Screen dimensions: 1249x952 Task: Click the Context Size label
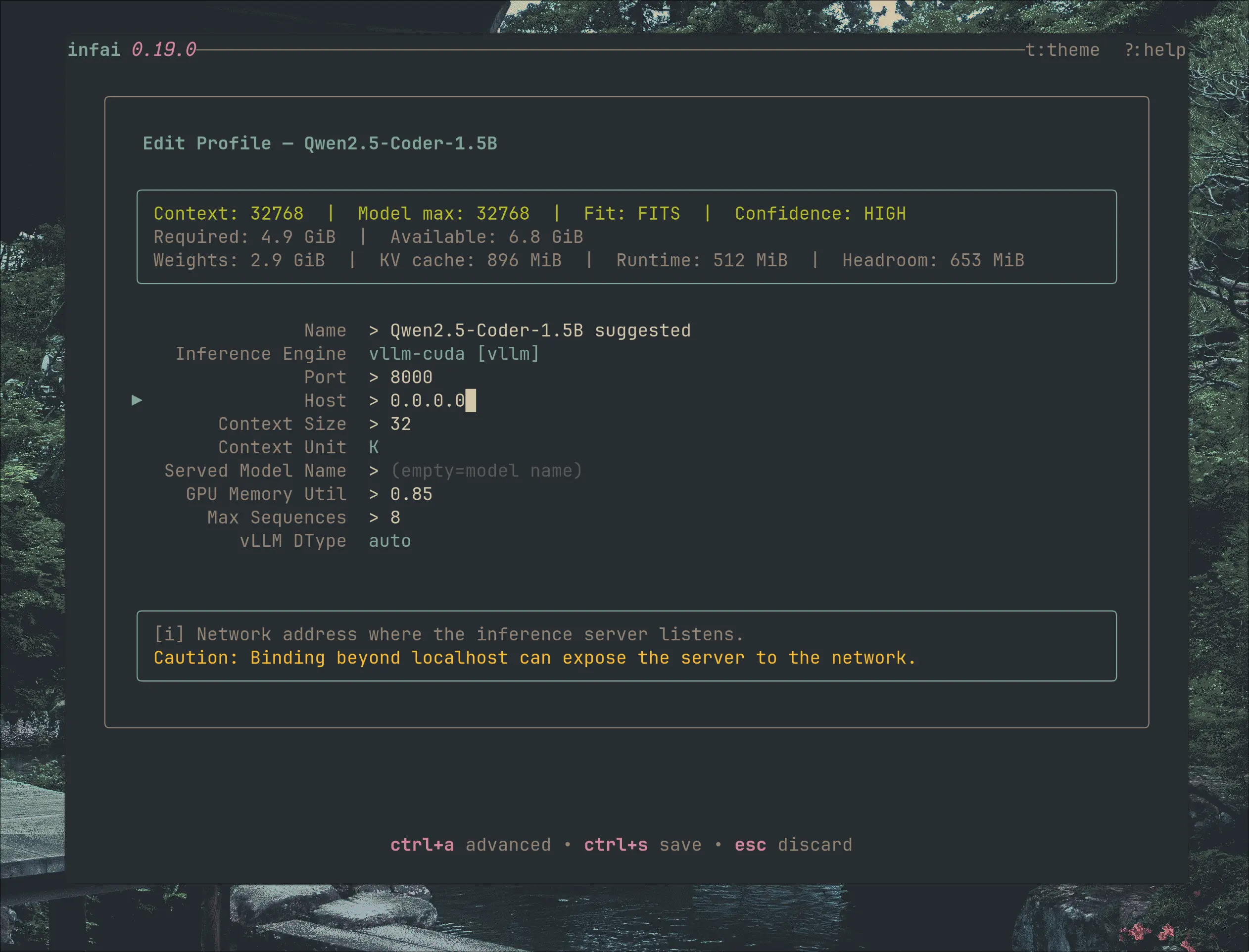coord(282,424)
